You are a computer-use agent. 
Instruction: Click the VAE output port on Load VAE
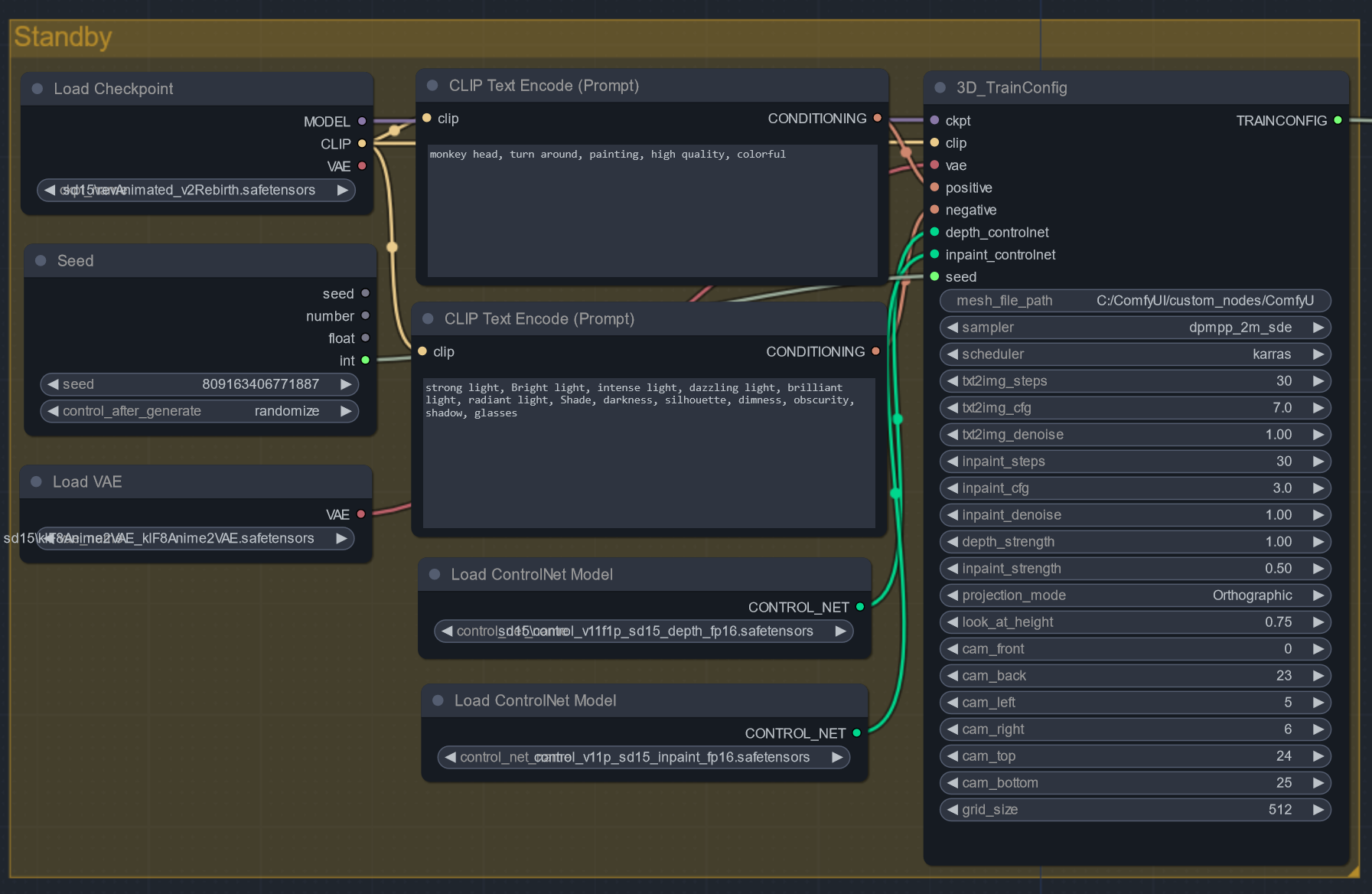point(360,514)
